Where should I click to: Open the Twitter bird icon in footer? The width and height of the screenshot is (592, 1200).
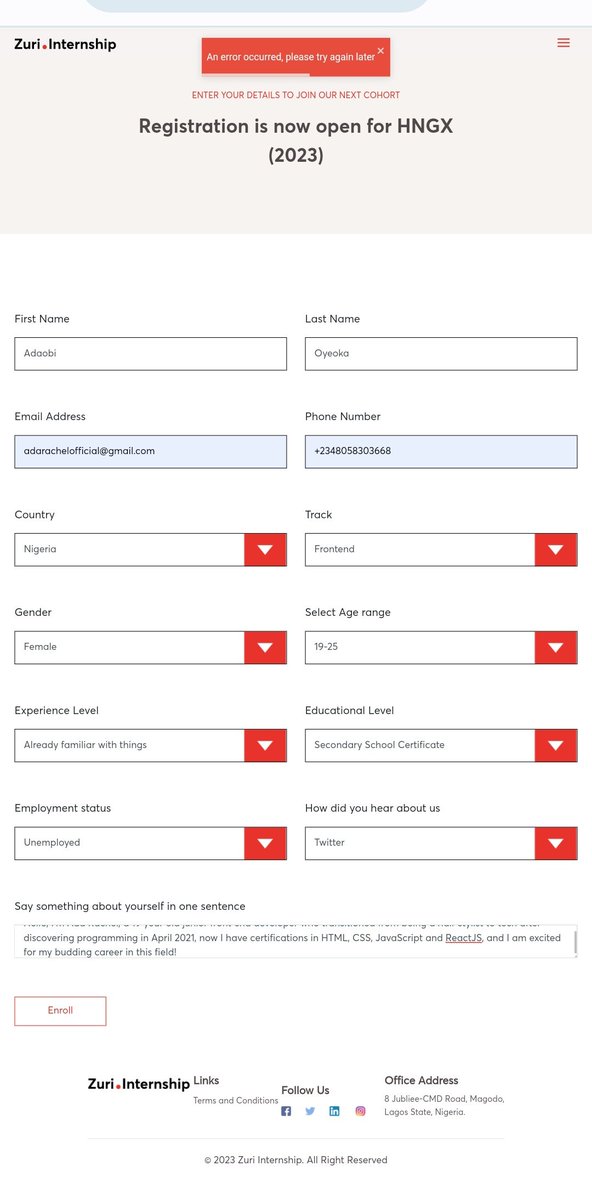[x=310, y=1111]
